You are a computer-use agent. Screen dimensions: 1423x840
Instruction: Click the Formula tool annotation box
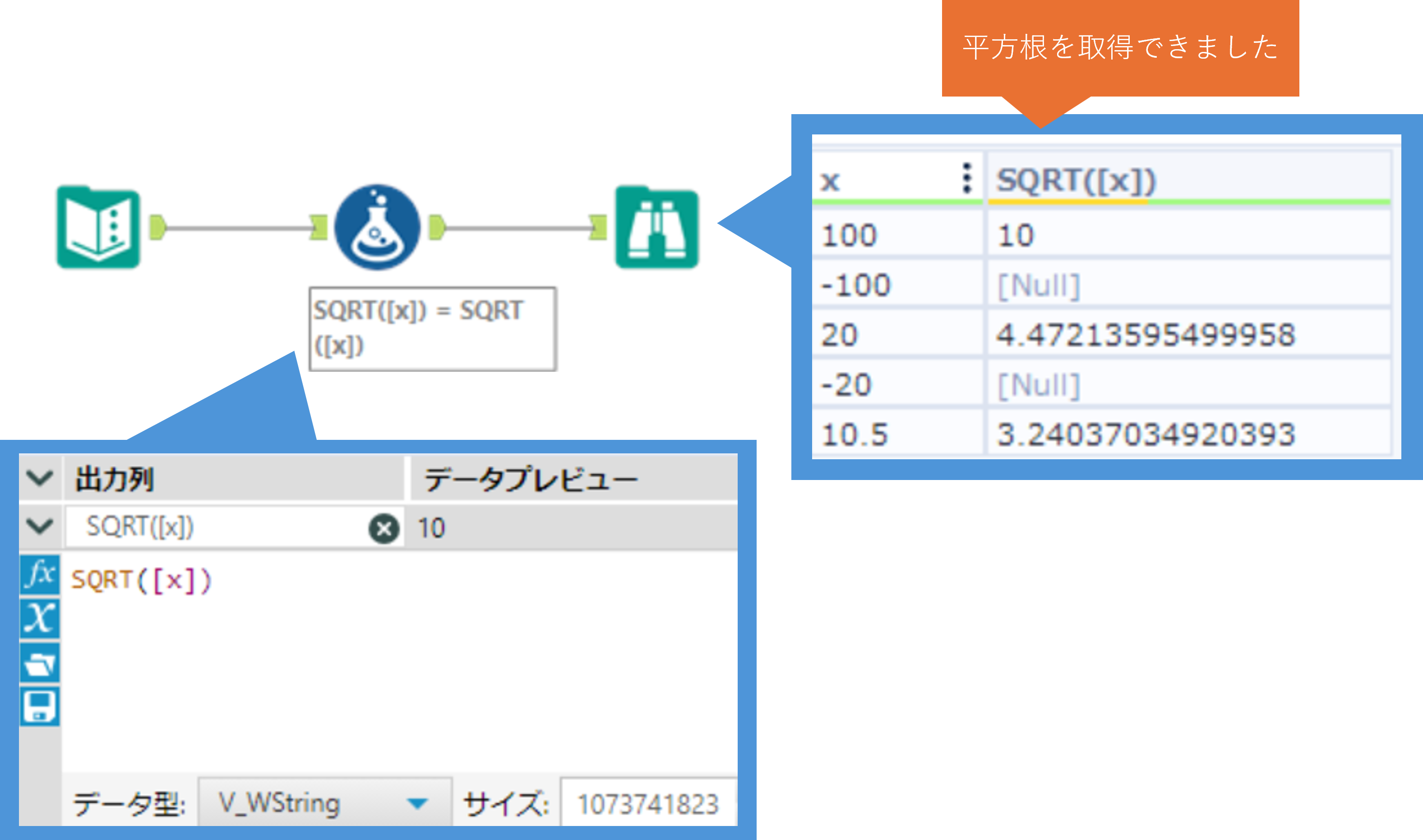tap(432, 328)
